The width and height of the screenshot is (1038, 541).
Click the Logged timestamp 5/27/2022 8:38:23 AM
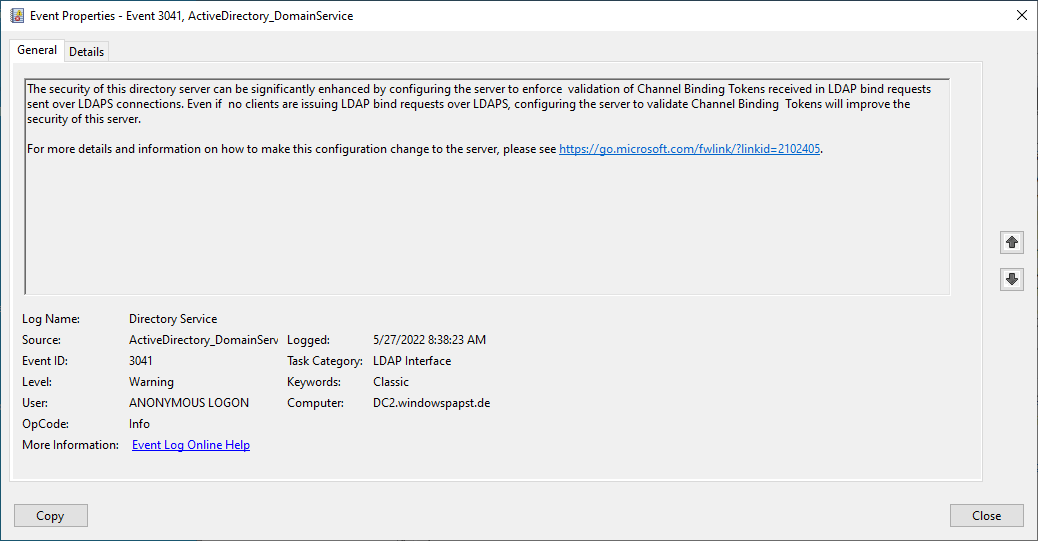428,340
